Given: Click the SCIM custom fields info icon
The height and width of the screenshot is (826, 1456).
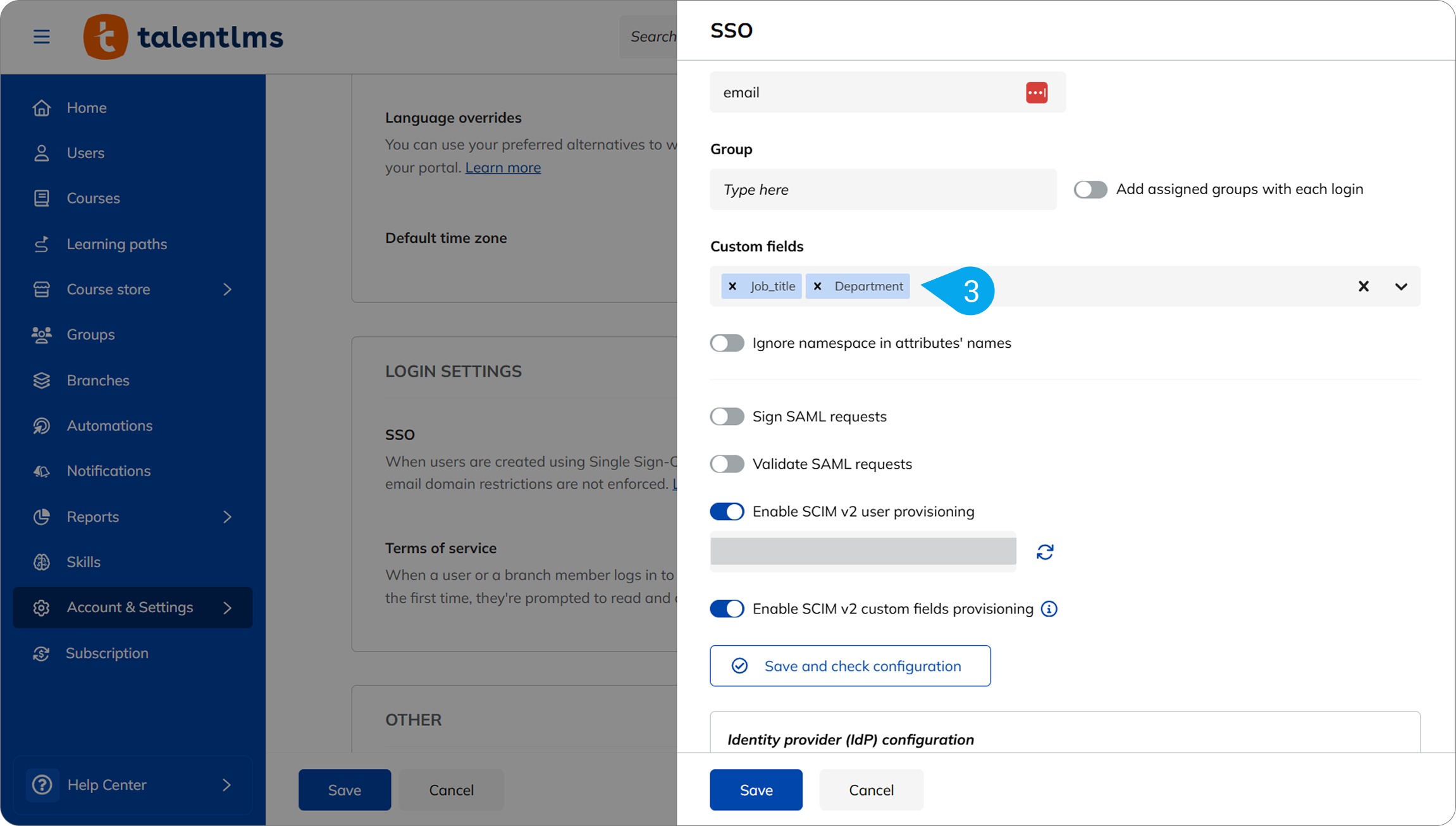Looking at the screenshot, I should [x=1049, y=609].
